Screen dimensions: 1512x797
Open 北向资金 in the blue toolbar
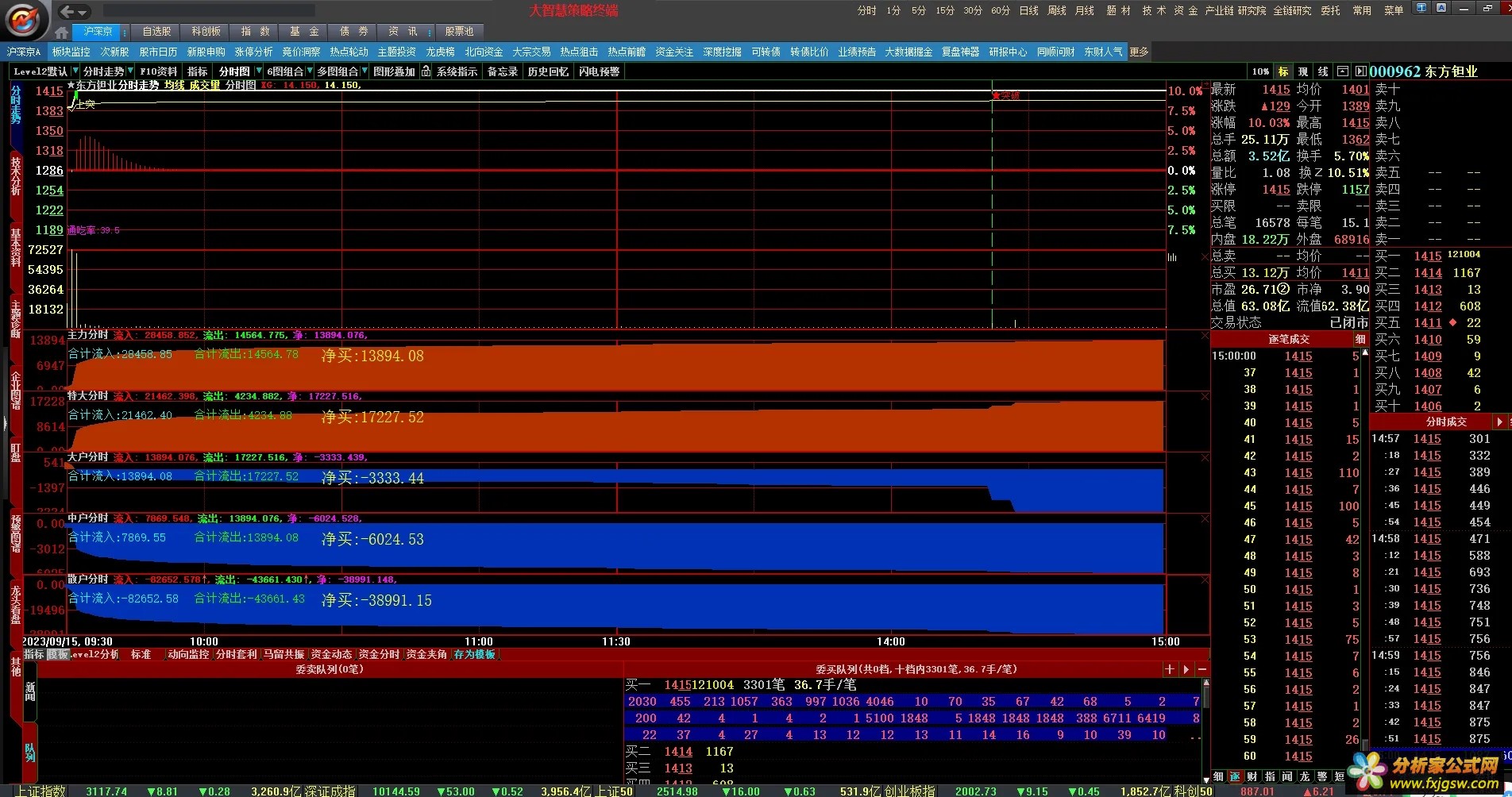tap(484, 52)
